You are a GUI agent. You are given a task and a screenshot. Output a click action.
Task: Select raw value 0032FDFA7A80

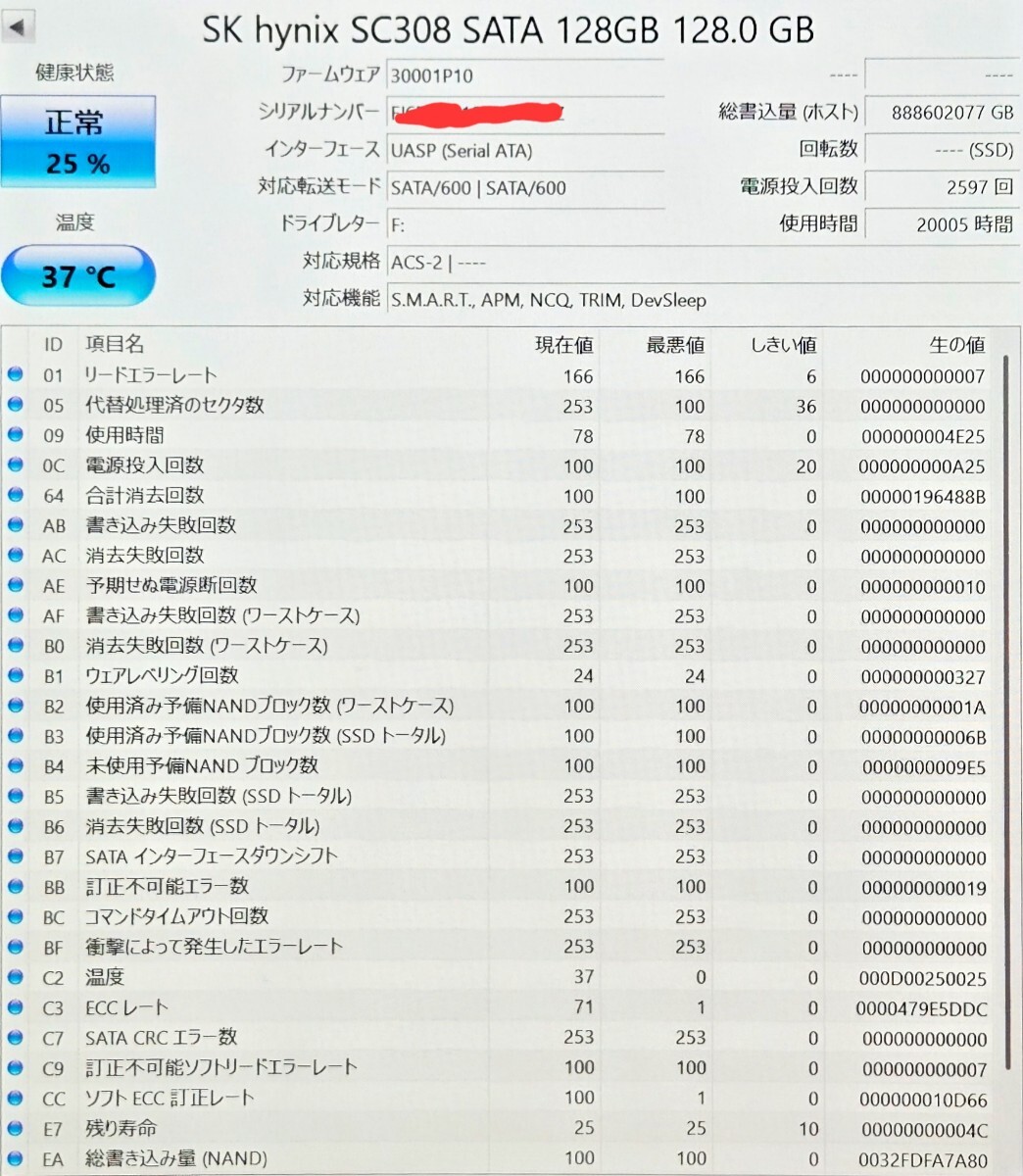click(x=923, y=1160)
